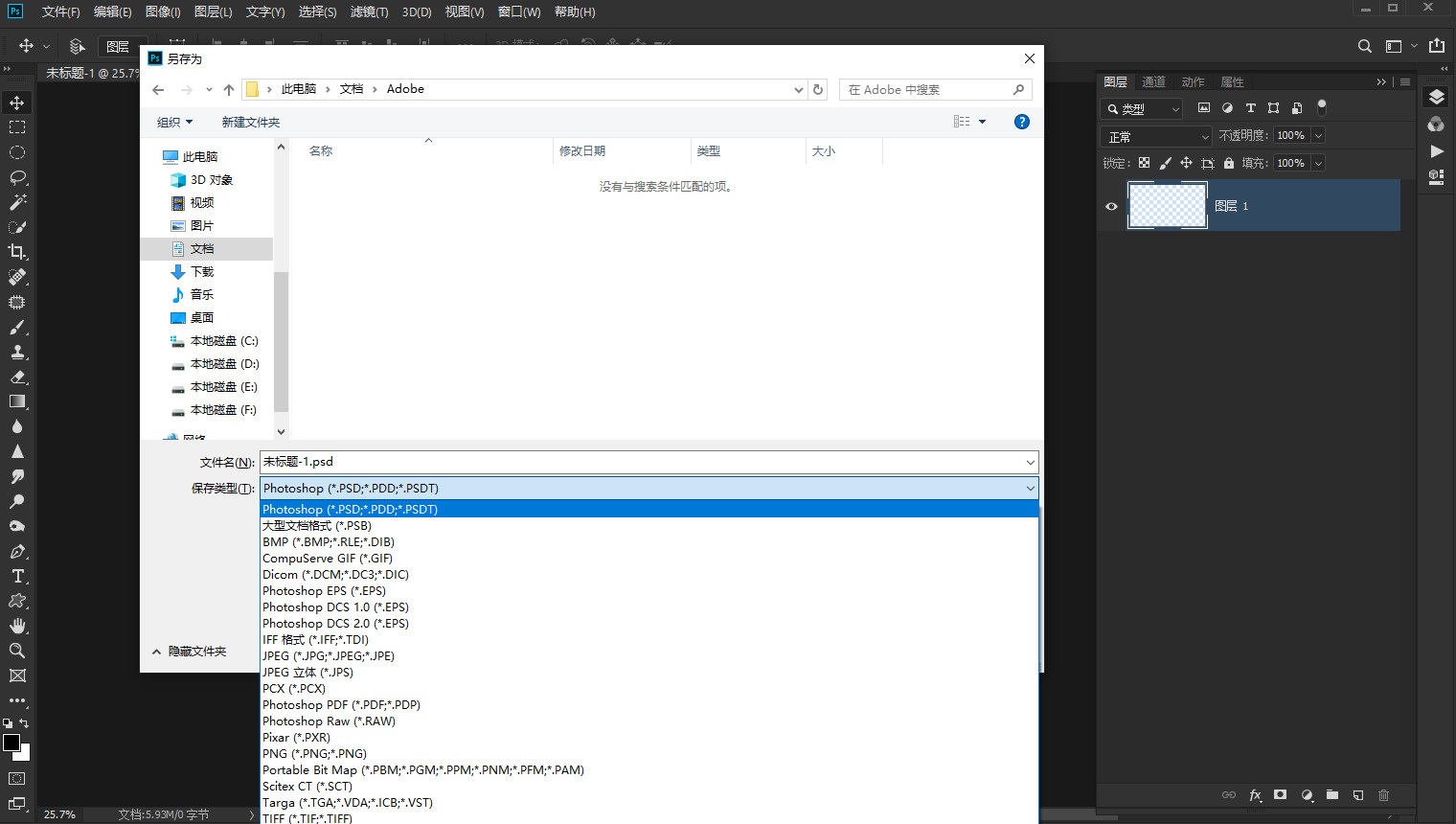Open the 滤镜(T) menu

click(x=369, y=11)
